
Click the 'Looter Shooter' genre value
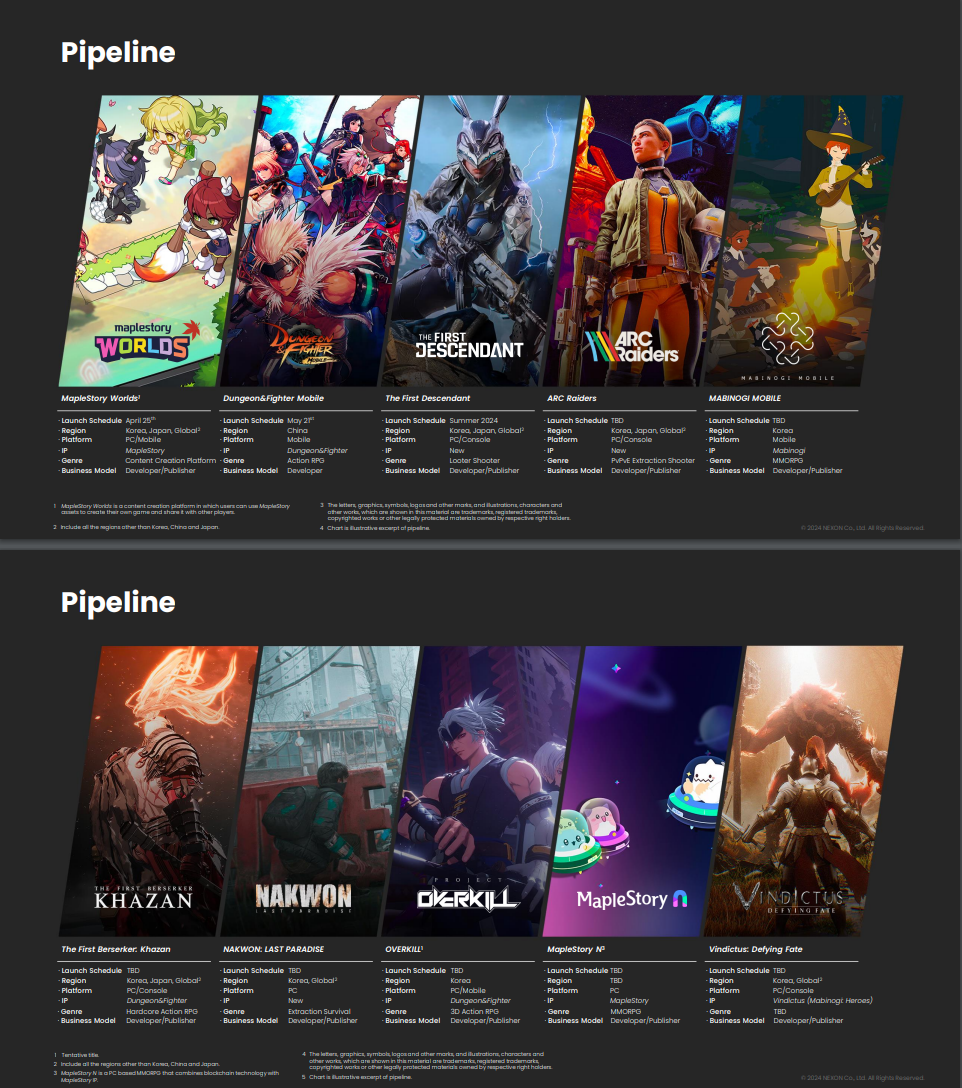pos(475,461)
